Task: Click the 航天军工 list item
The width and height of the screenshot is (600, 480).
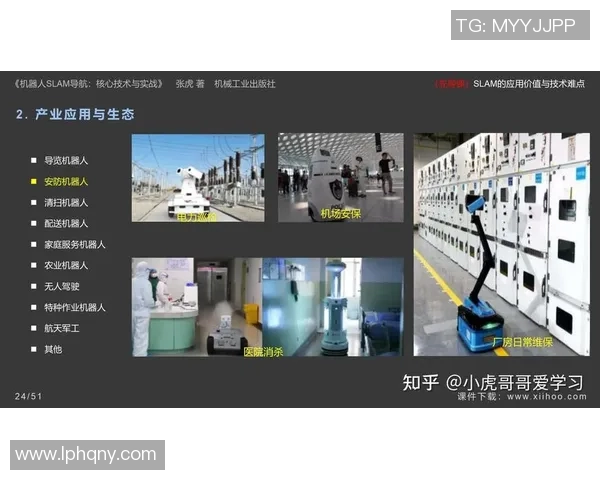Action: tap(60, 328)
